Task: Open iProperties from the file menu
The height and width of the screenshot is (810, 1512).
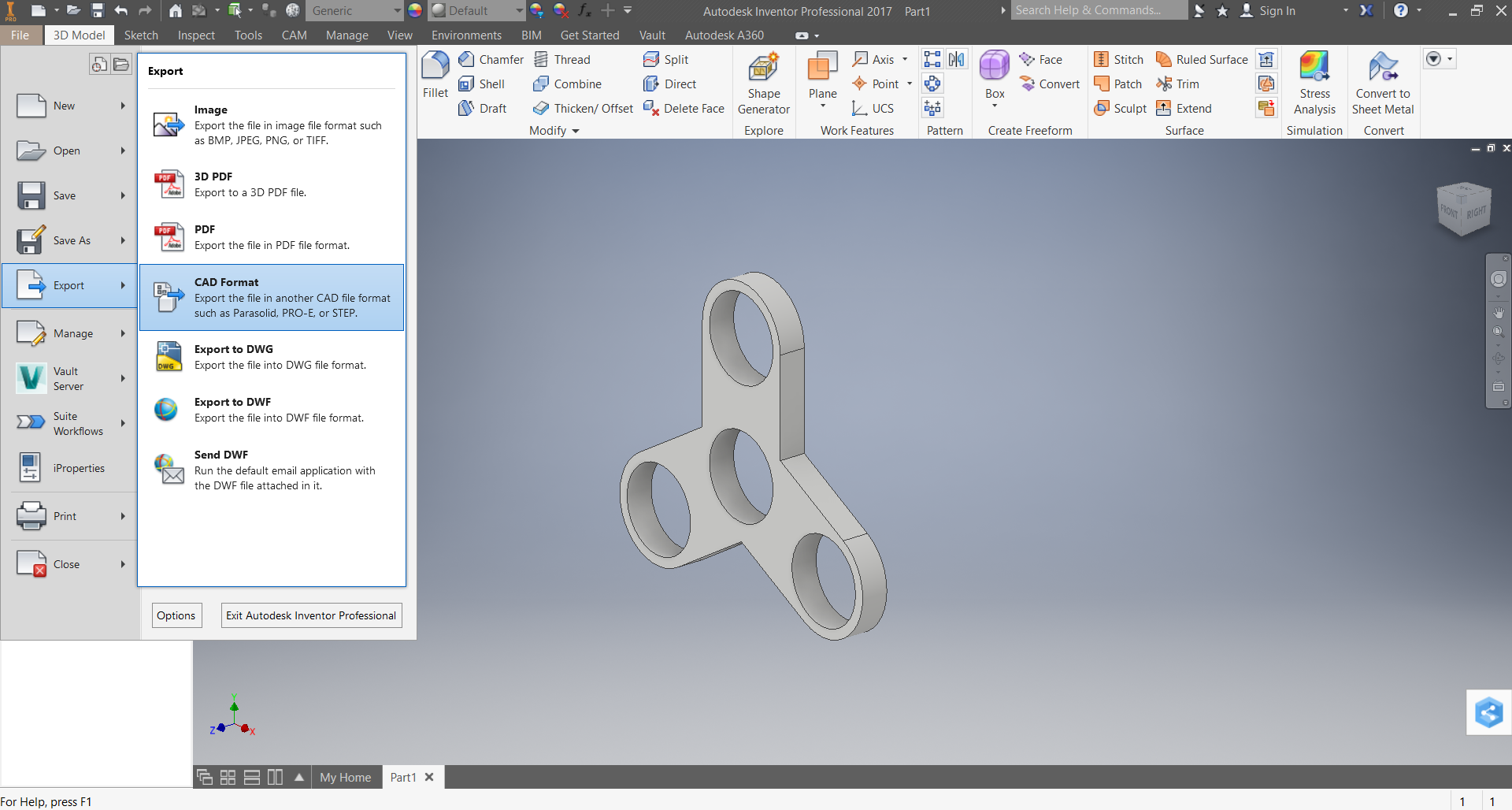Action: point(69,468)
